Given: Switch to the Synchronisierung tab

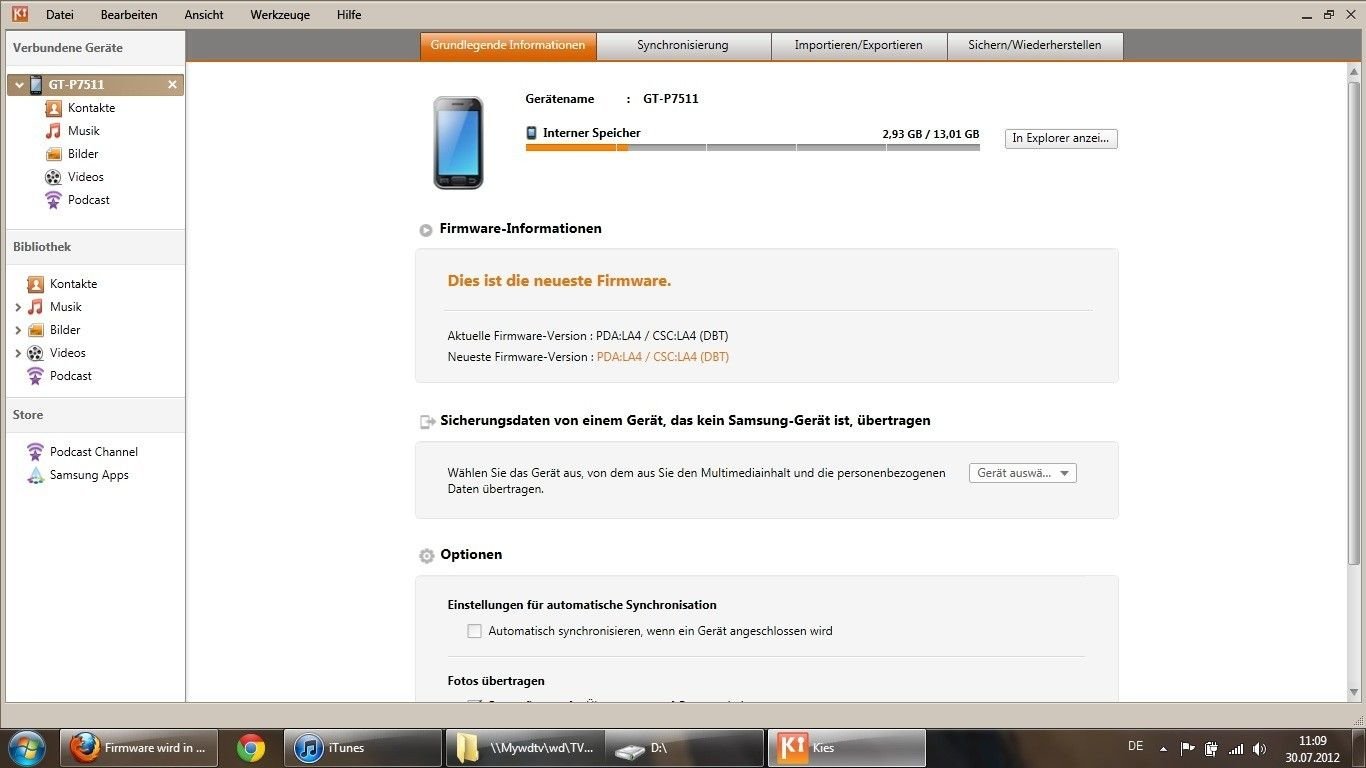Looking at the screenshot, I should tap(683, 45).
